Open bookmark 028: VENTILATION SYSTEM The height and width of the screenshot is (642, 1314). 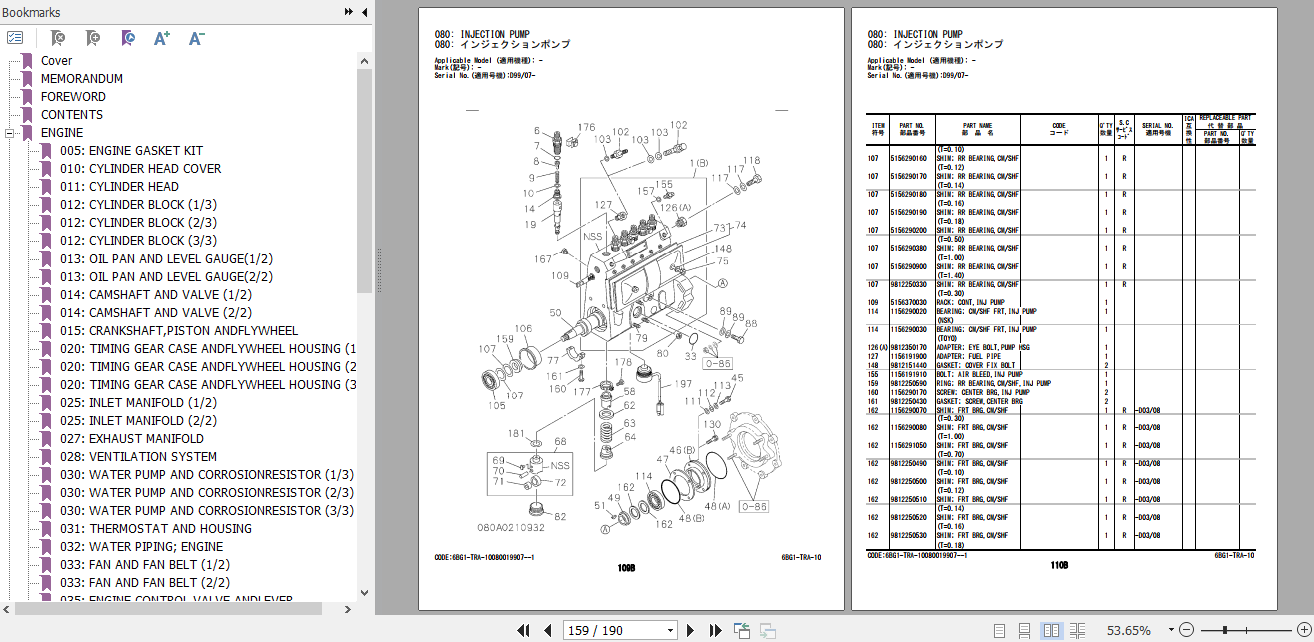click(x=138, y=457)
